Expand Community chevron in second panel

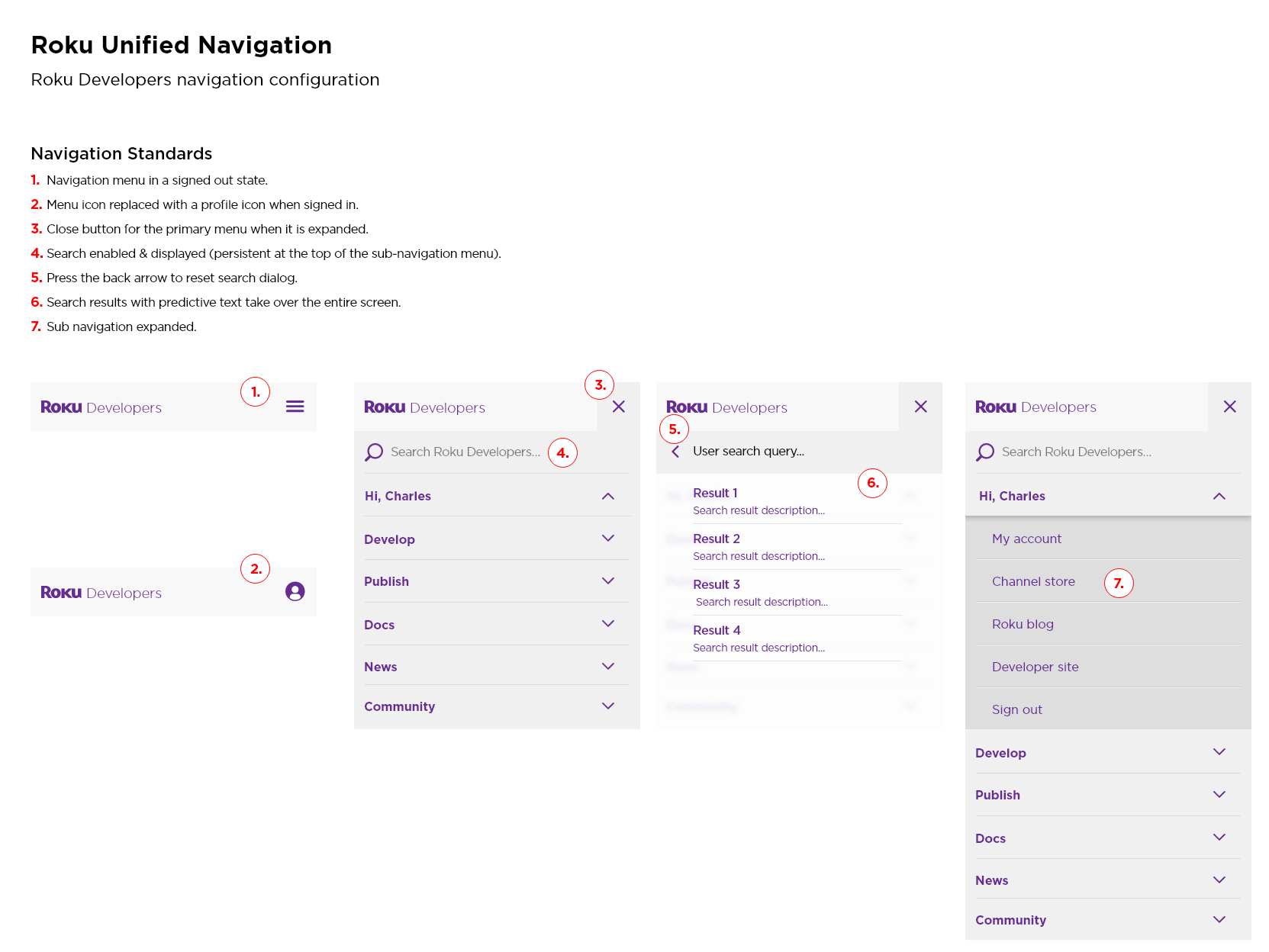[x=608, y=706]
